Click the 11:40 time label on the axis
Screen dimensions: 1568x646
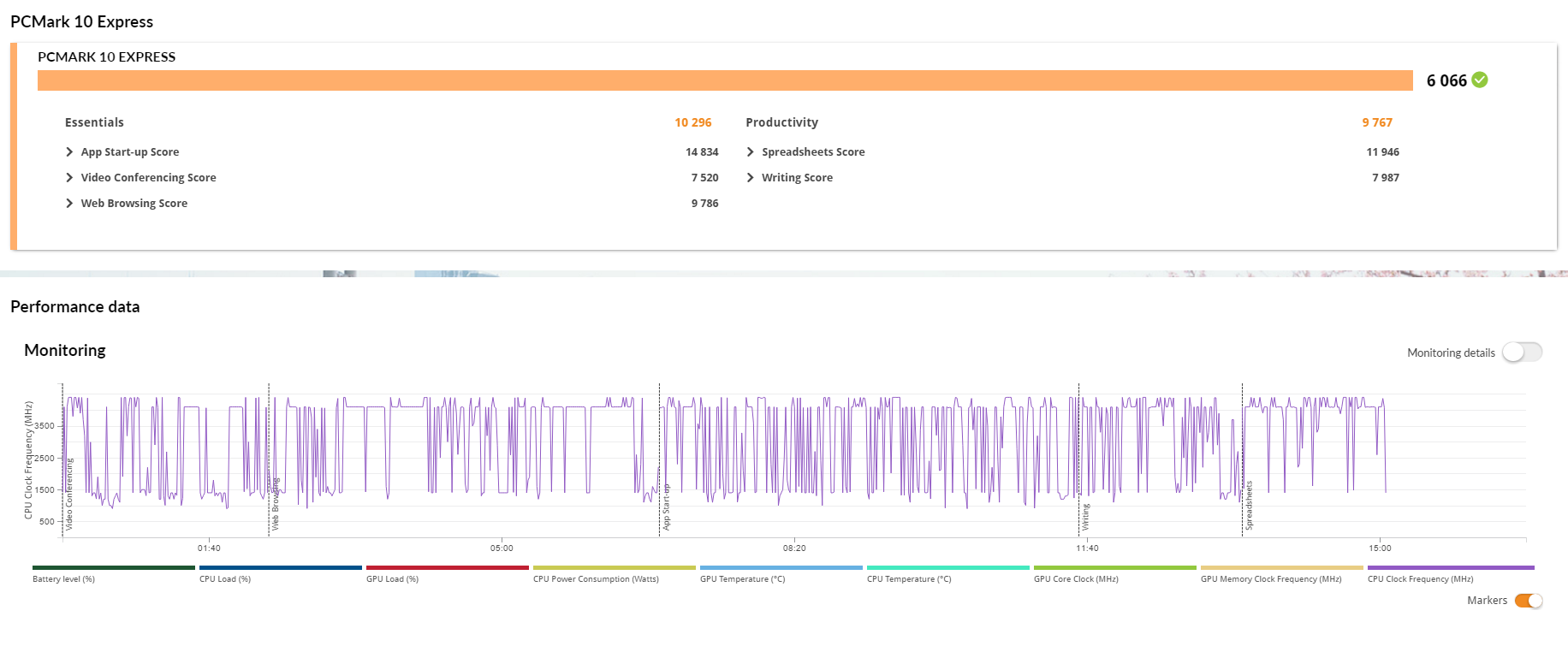(x=1087, y=548)
